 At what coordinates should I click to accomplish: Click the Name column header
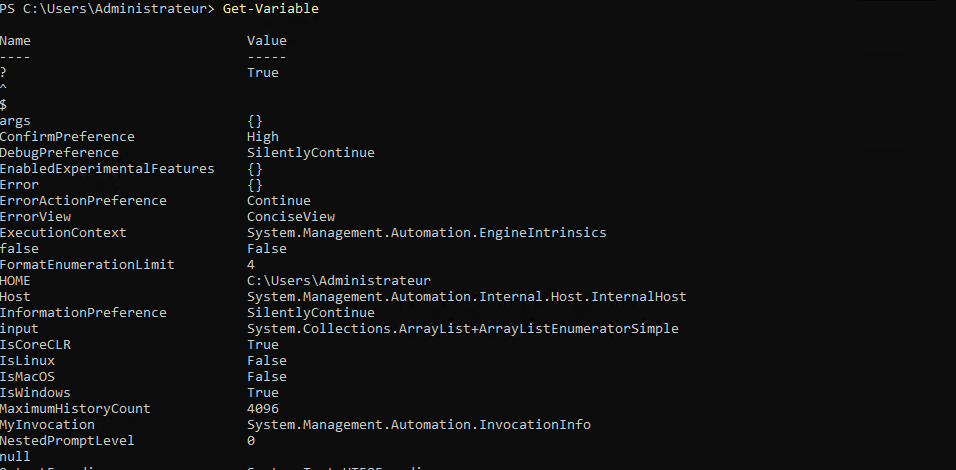(15, 41)
